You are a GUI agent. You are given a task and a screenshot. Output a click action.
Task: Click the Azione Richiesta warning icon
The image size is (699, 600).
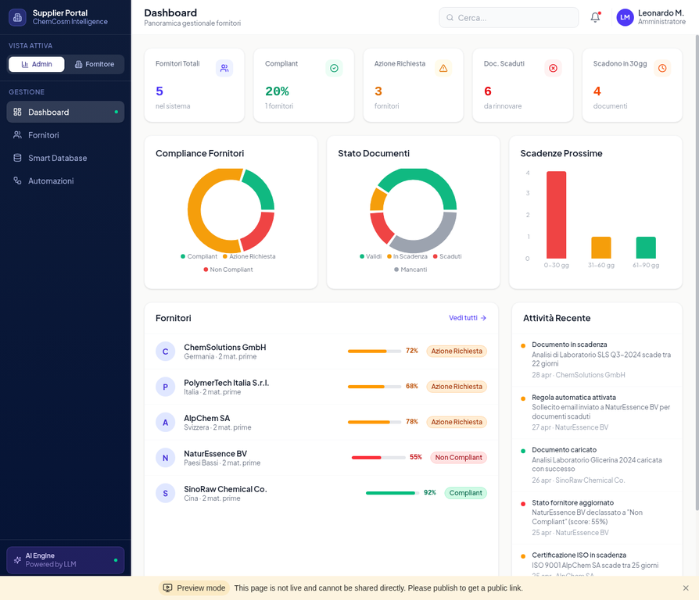click(443, 68)
